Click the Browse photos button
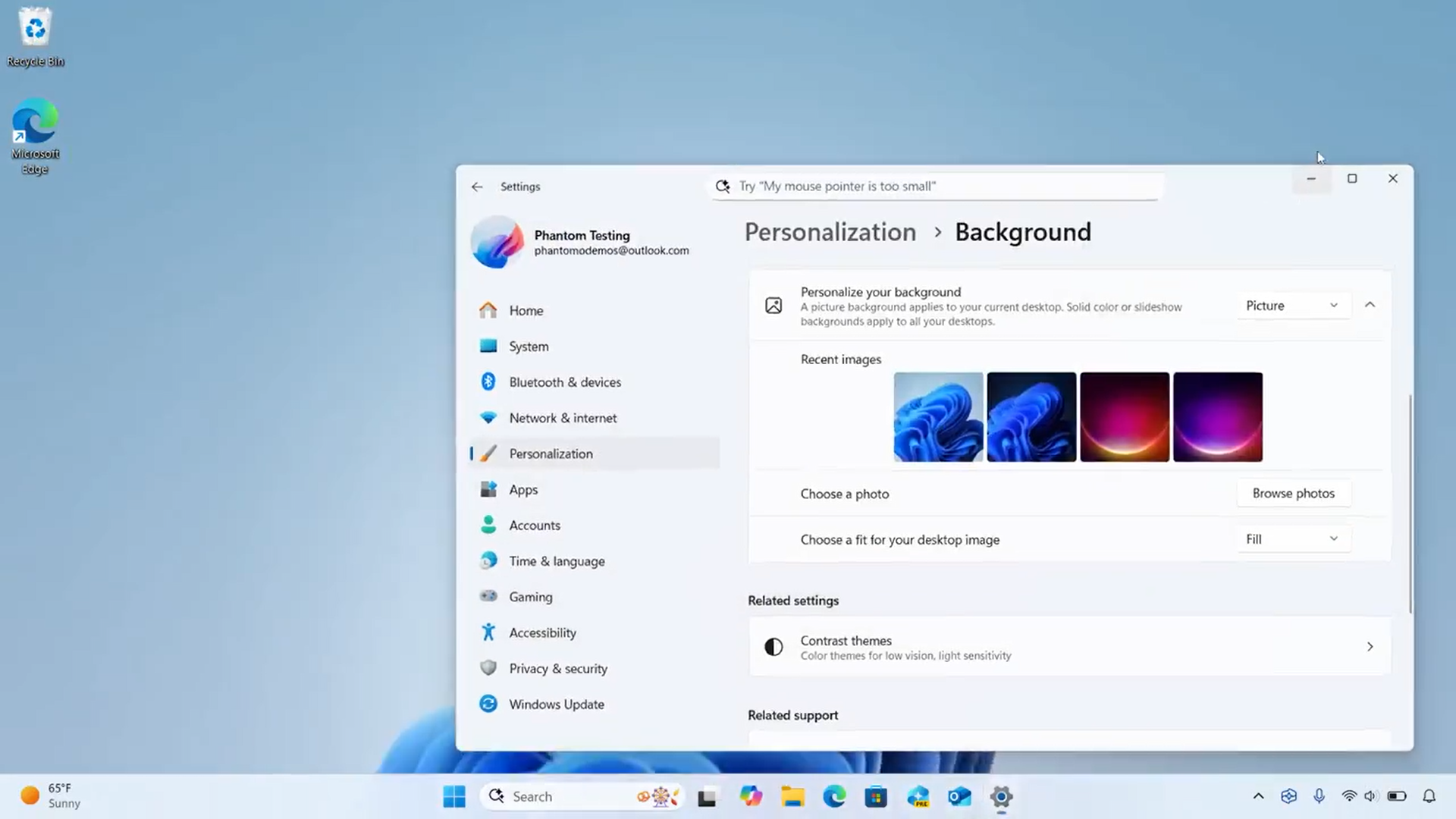 click(x=1293, y=494)
